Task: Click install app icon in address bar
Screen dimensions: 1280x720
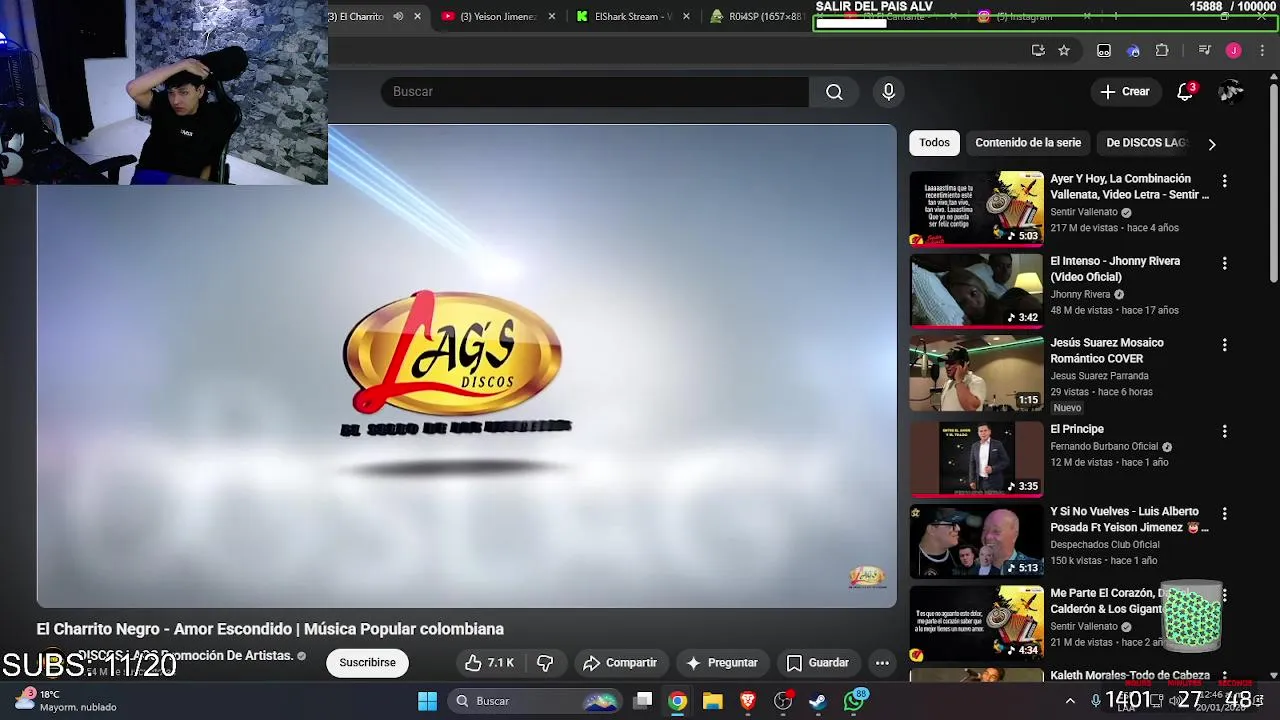Action: coord(1038,51)
